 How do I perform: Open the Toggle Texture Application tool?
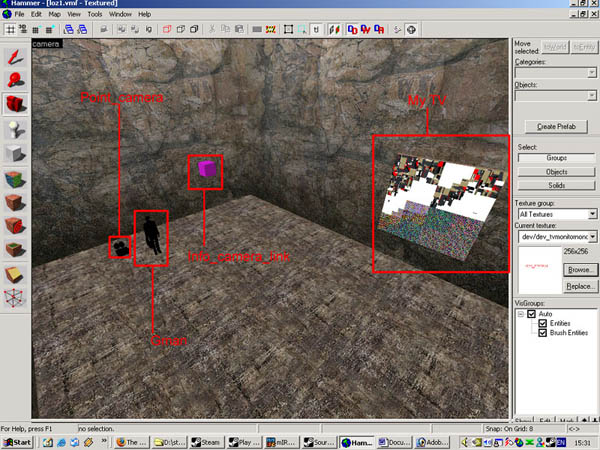pyautogui.click(x=15, y=179)
